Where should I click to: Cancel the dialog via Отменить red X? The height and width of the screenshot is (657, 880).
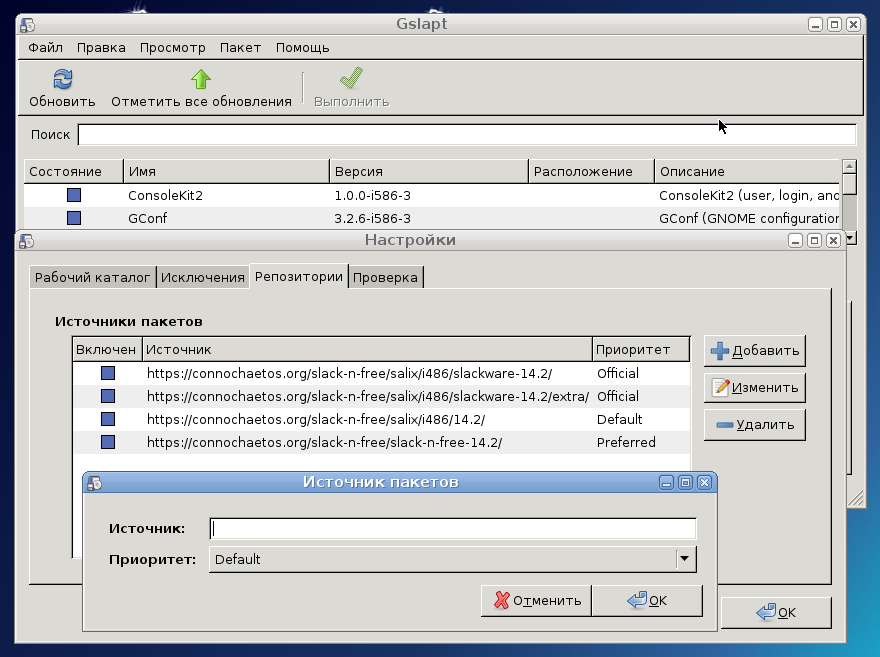pyautogui.click(x=536, y=600)
